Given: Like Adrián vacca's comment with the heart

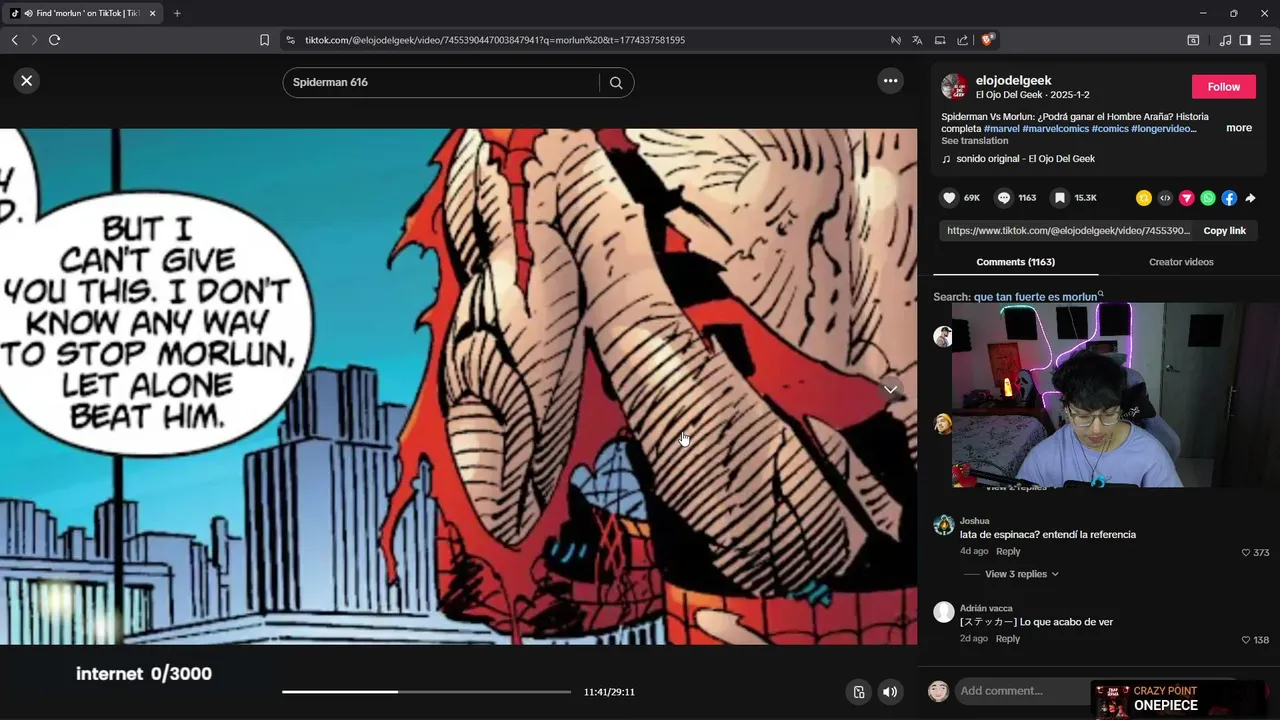Looking at the screenshot, I should 1246,640.
